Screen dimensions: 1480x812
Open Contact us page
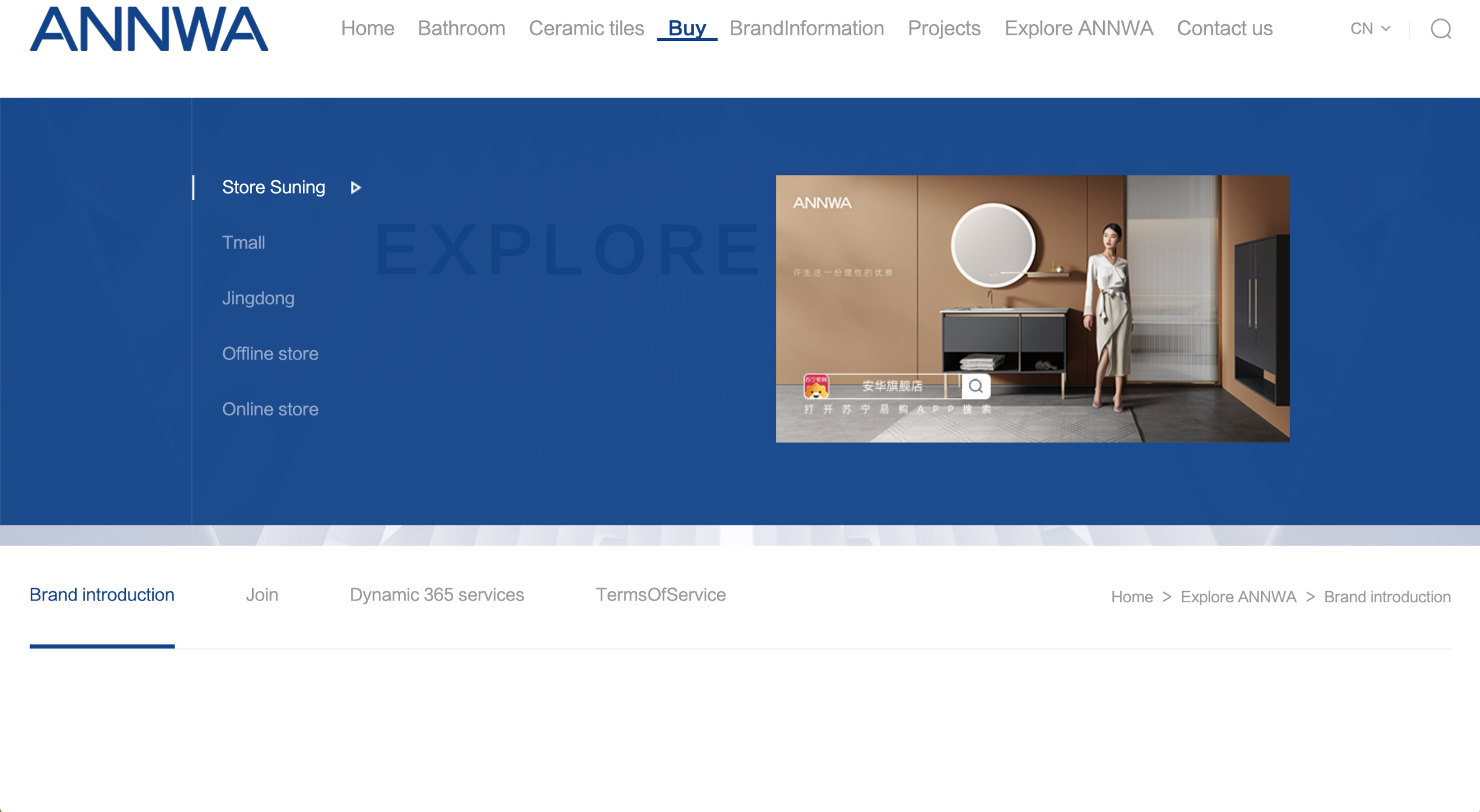(1224, 28)
